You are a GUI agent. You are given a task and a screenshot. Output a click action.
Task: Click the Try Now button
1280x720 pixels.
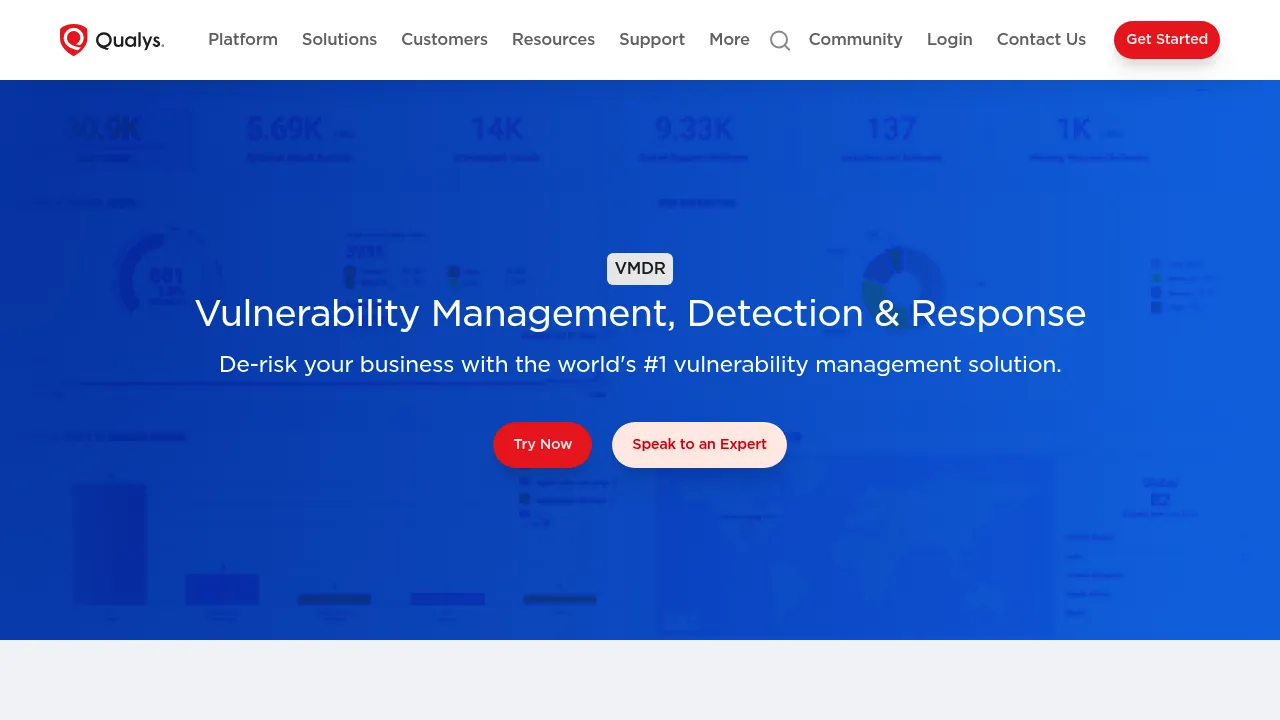[x=543, y=445]
